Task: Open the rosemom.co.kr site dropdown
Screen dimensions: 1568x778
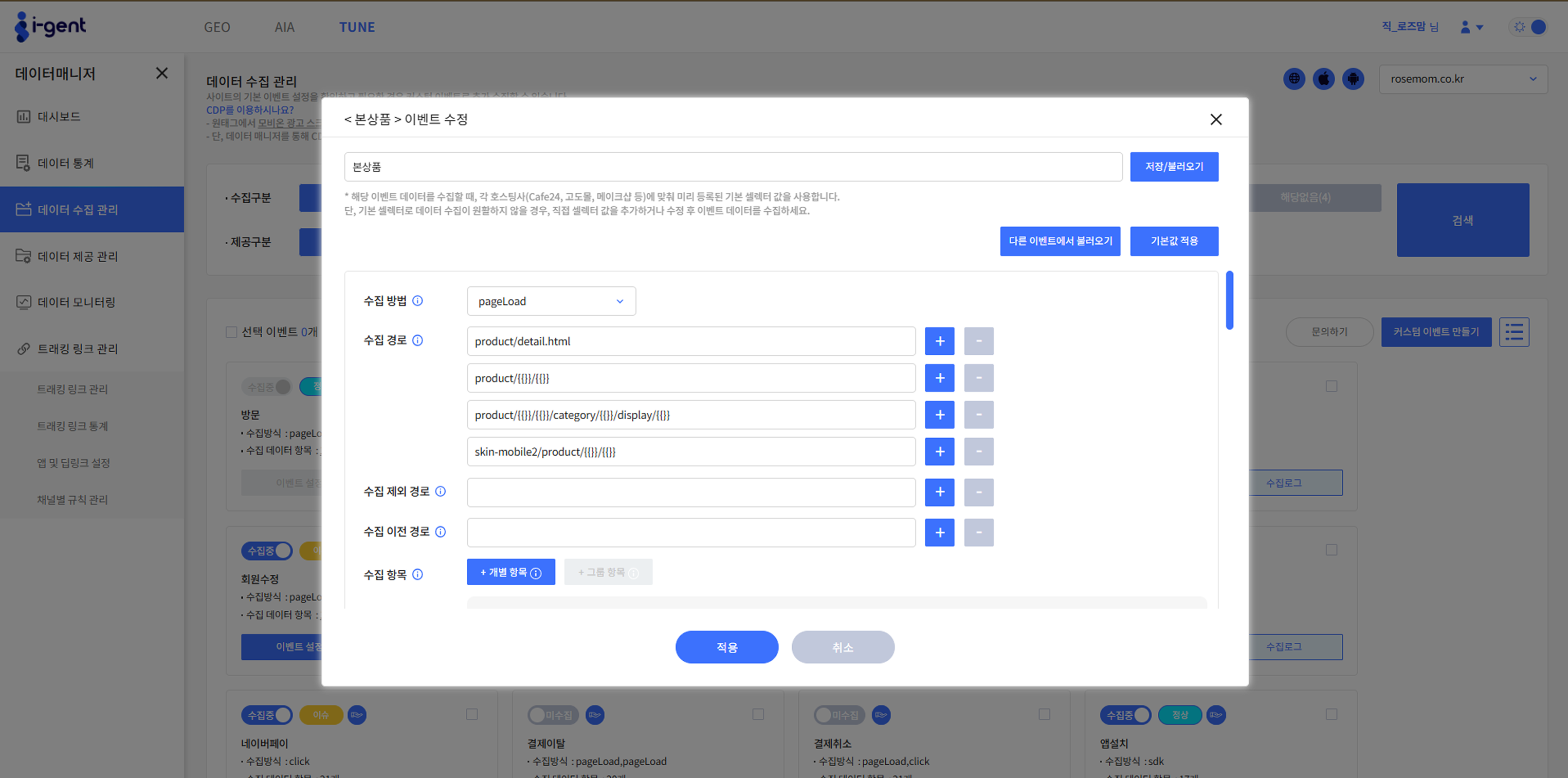Action: (x=1463, y=79)
